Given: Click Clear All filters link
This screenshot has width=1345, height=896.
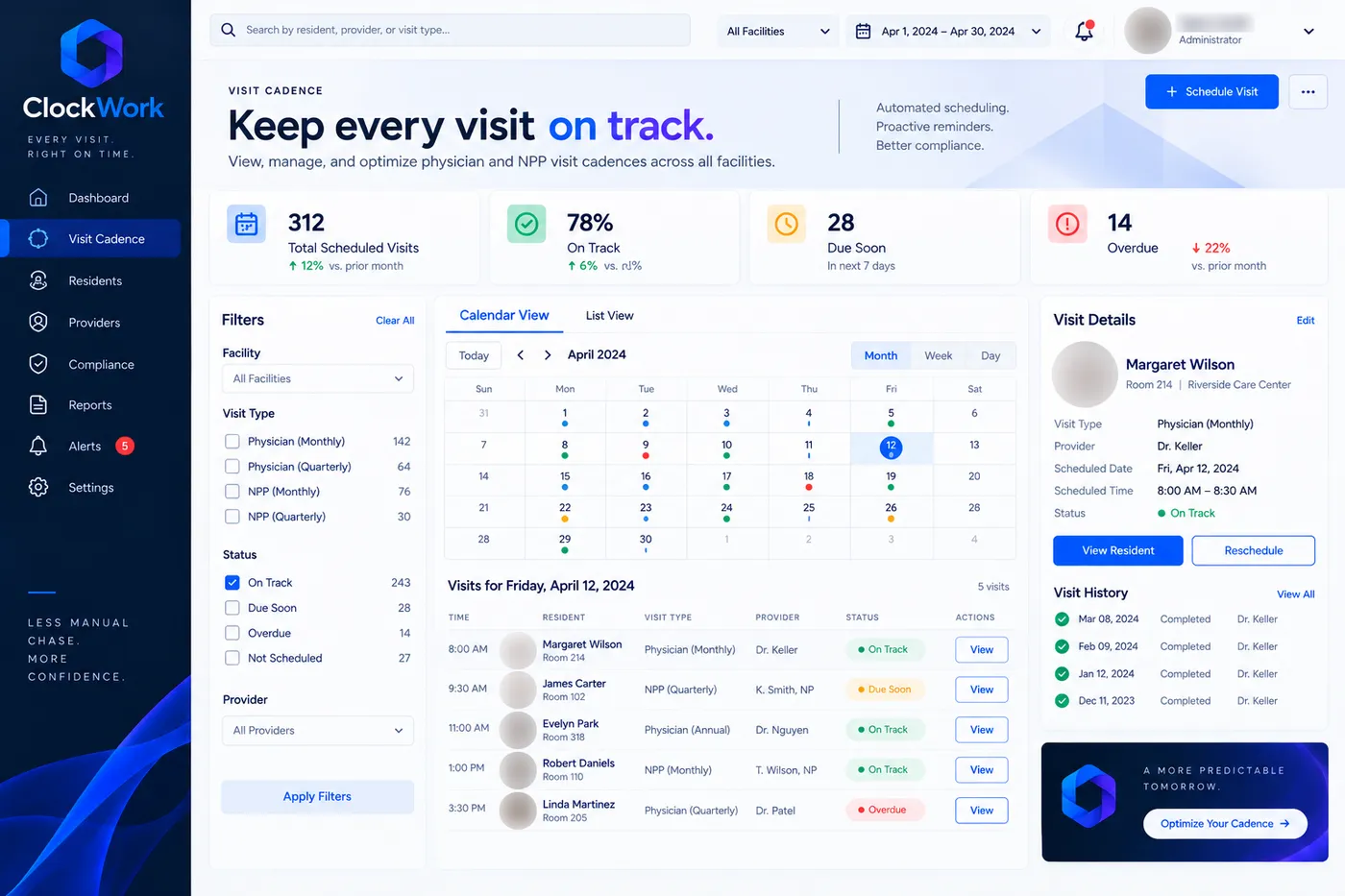Looking at the screenshot, I should (395, 321).
